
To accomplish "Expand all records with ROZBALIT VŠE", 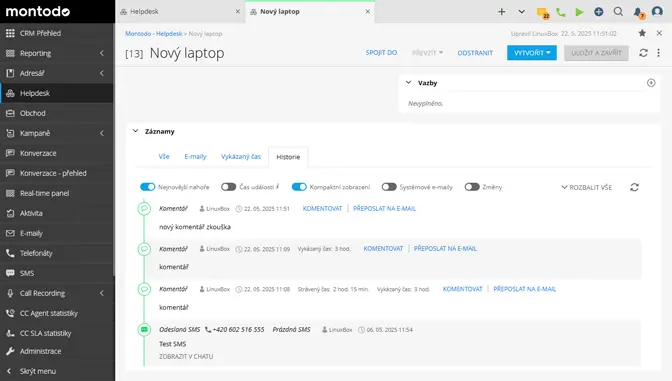I will pyautogui.click(x=587, y=187).
